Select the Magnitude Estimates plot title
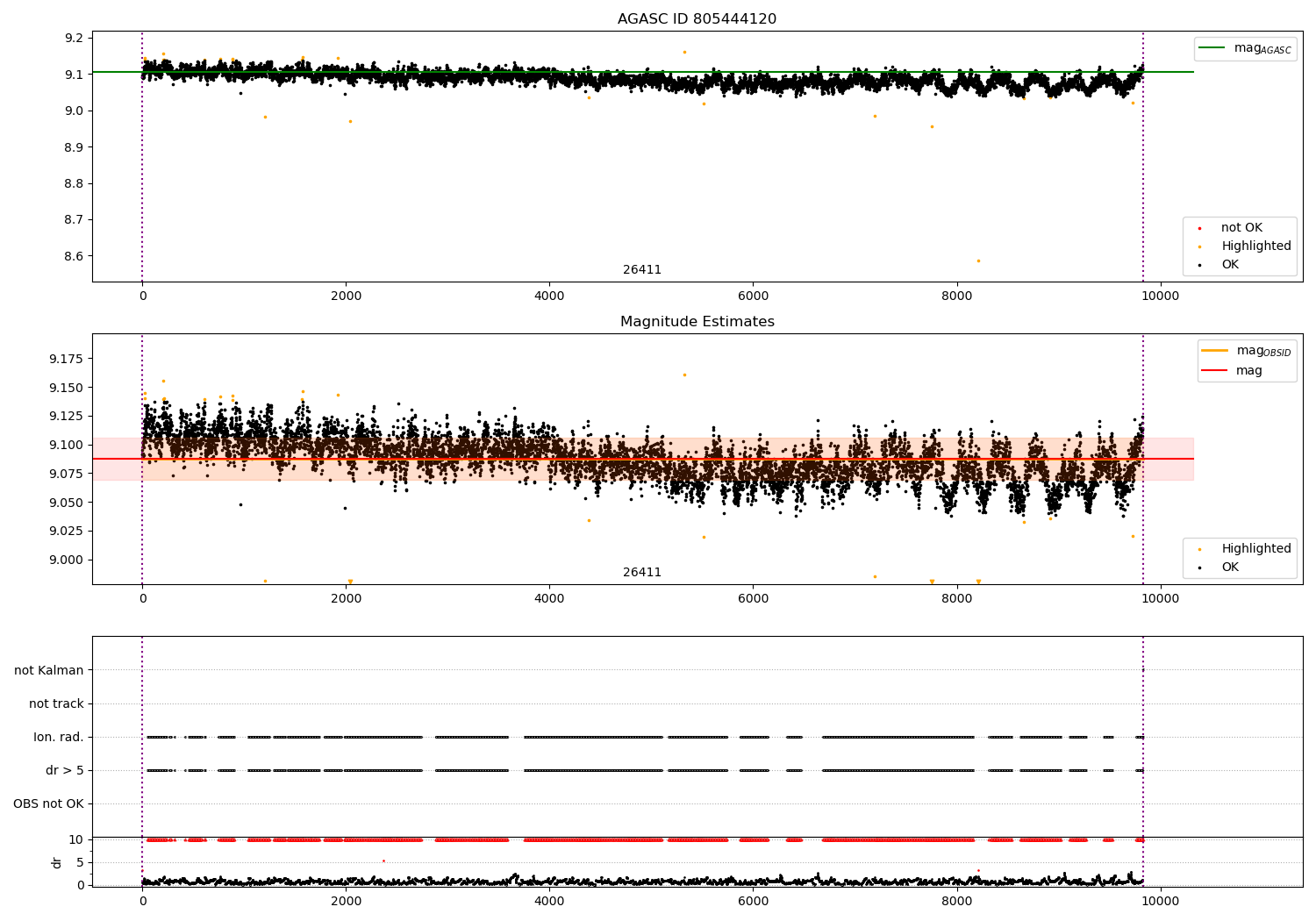The width and height of the screenshot is (1316, 921). click(697, 322)
